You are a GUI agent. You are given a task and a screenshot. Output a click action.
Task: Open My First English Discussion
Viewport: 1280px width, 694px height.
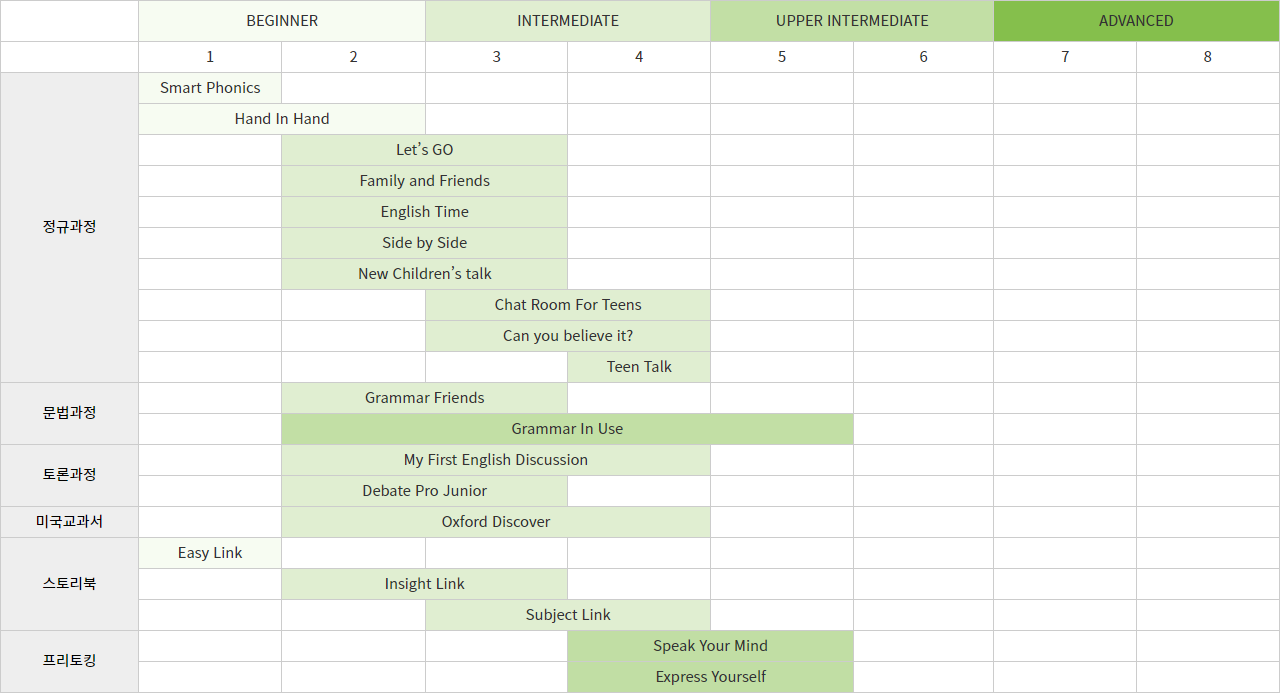pyautogui.click(x=496, y=460)
